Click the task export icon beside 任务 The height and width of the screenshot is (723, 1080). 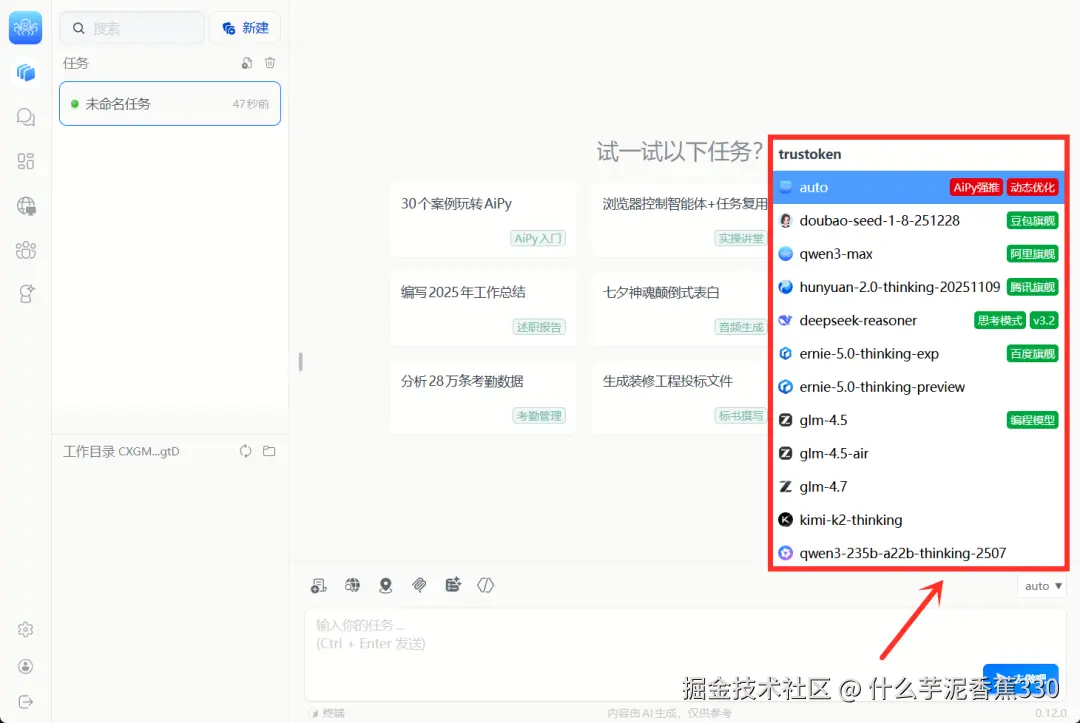point(247,63)
